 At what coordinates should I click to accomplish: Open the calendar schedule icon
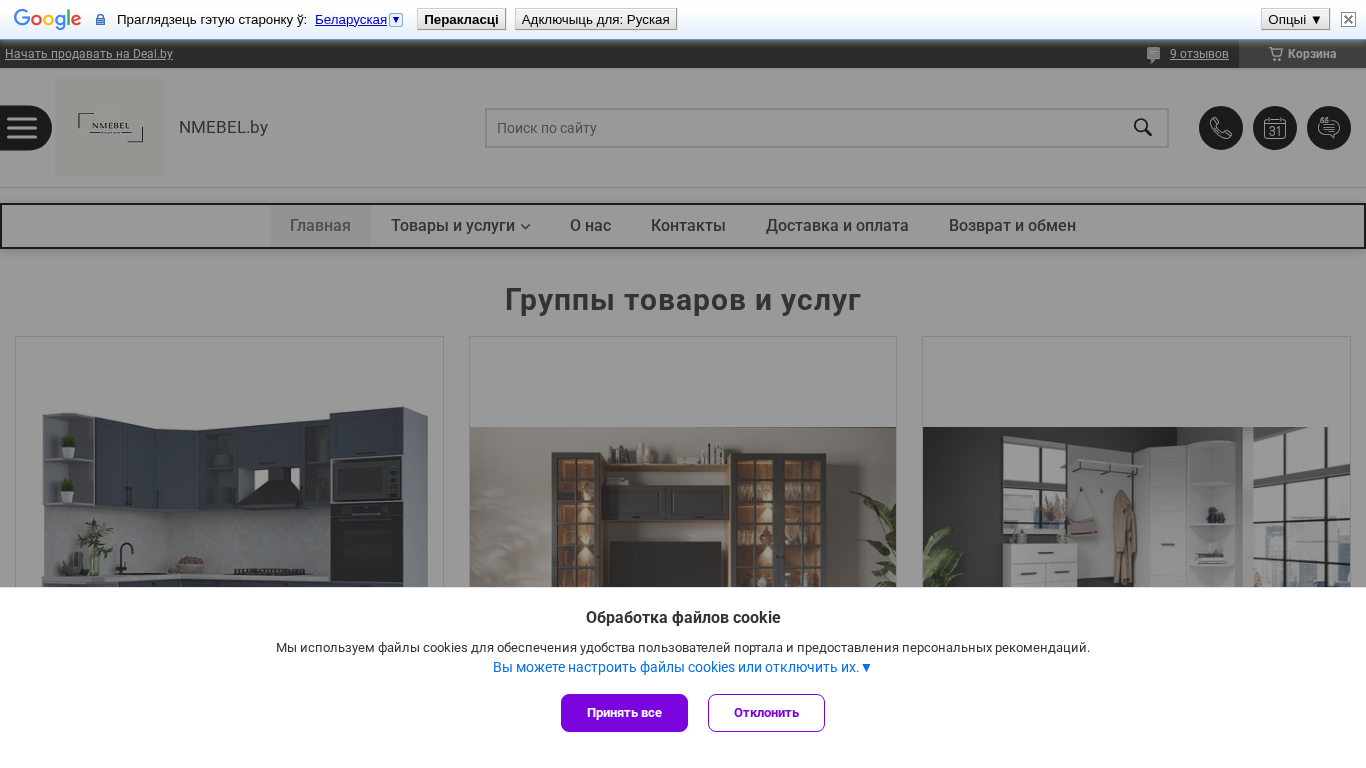1275,128
